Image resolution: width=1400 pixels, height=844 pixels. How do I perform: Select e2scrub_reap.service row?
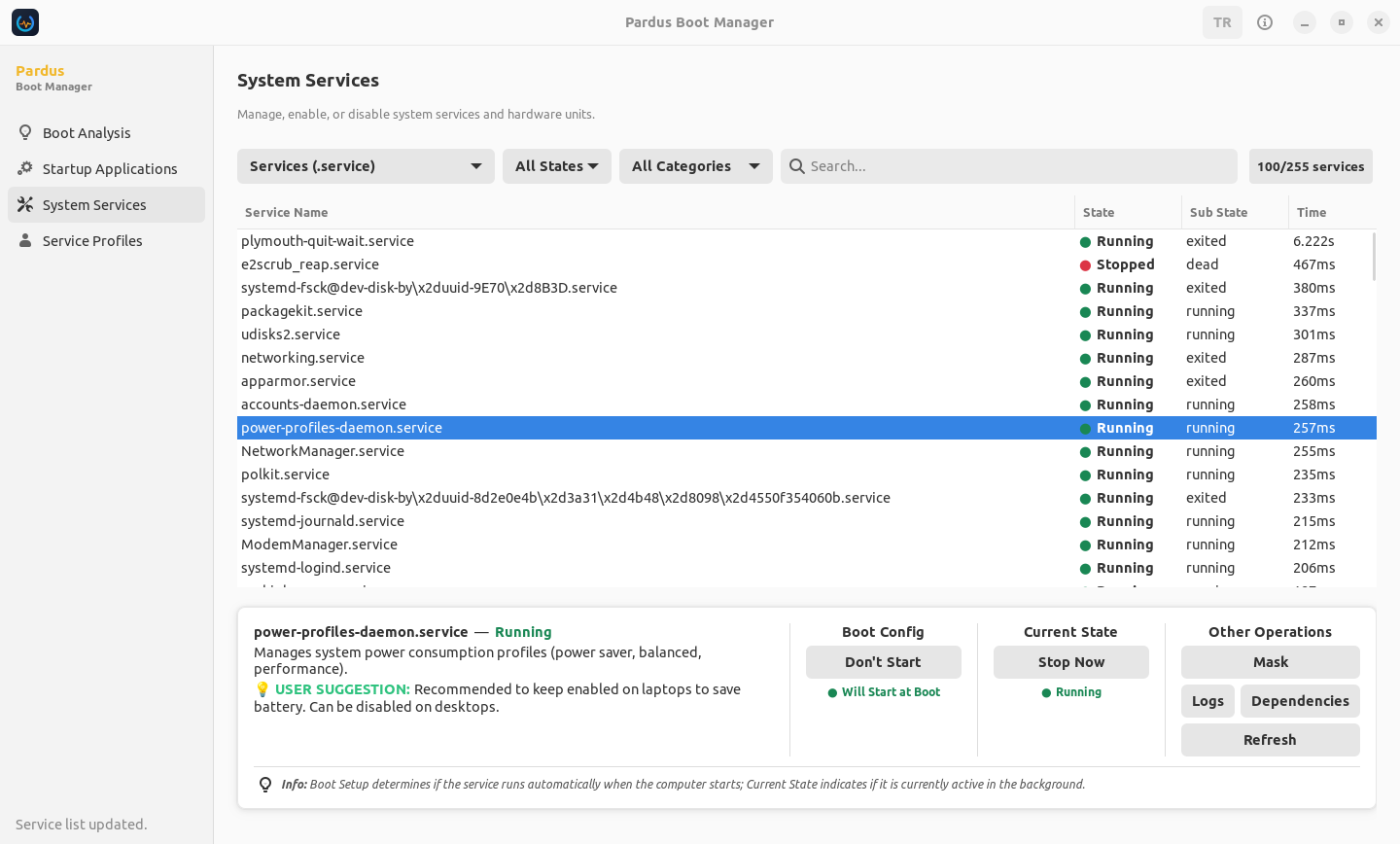(x=807, y=264)
